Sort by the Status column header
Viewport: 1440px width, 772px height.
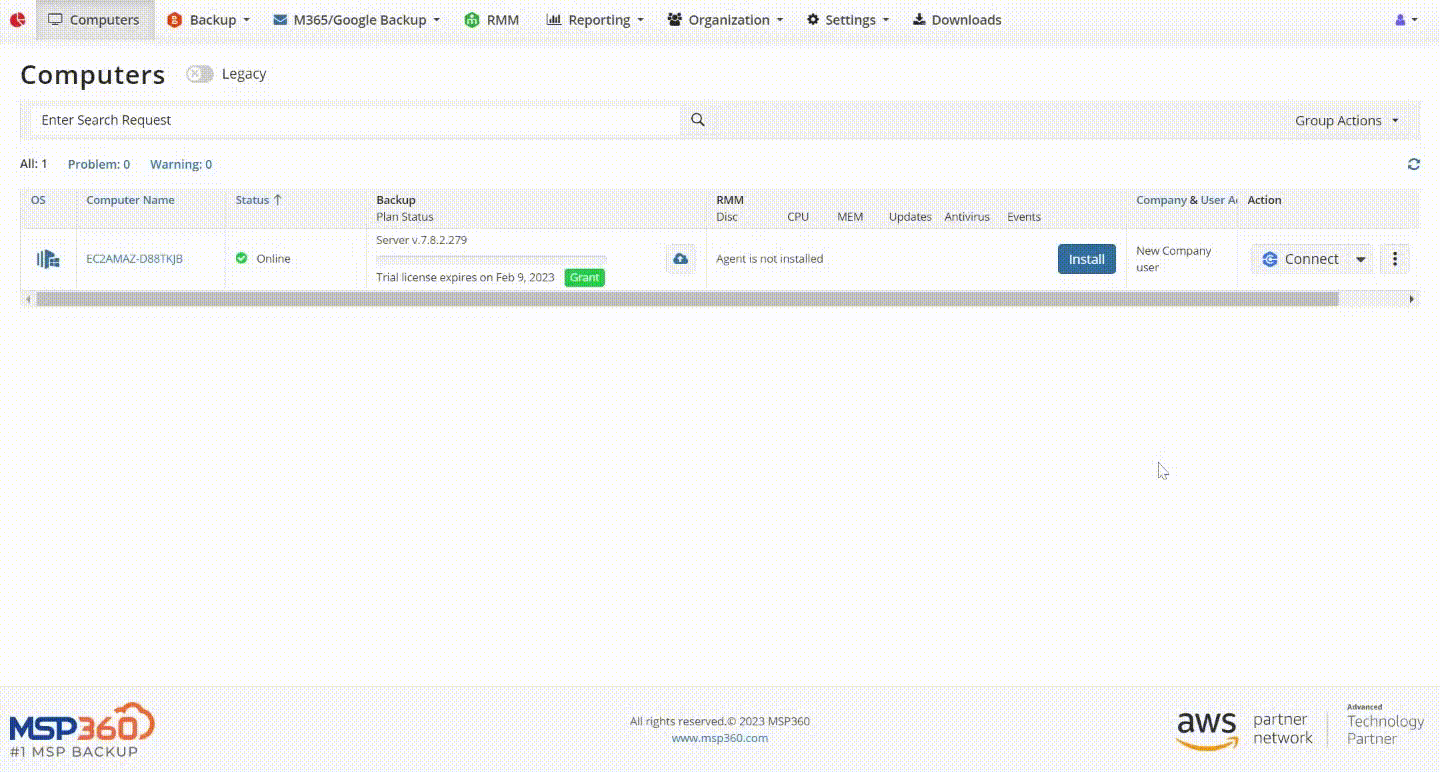259,200
